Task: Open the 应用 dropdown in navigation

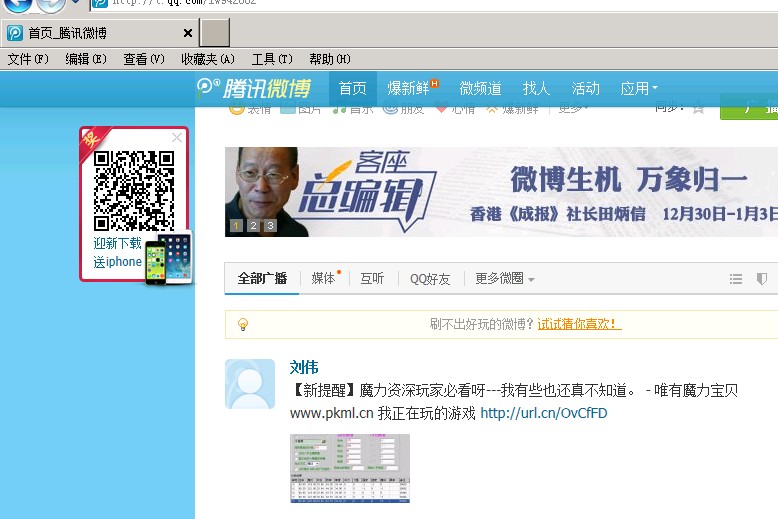Action: (639, 88)
